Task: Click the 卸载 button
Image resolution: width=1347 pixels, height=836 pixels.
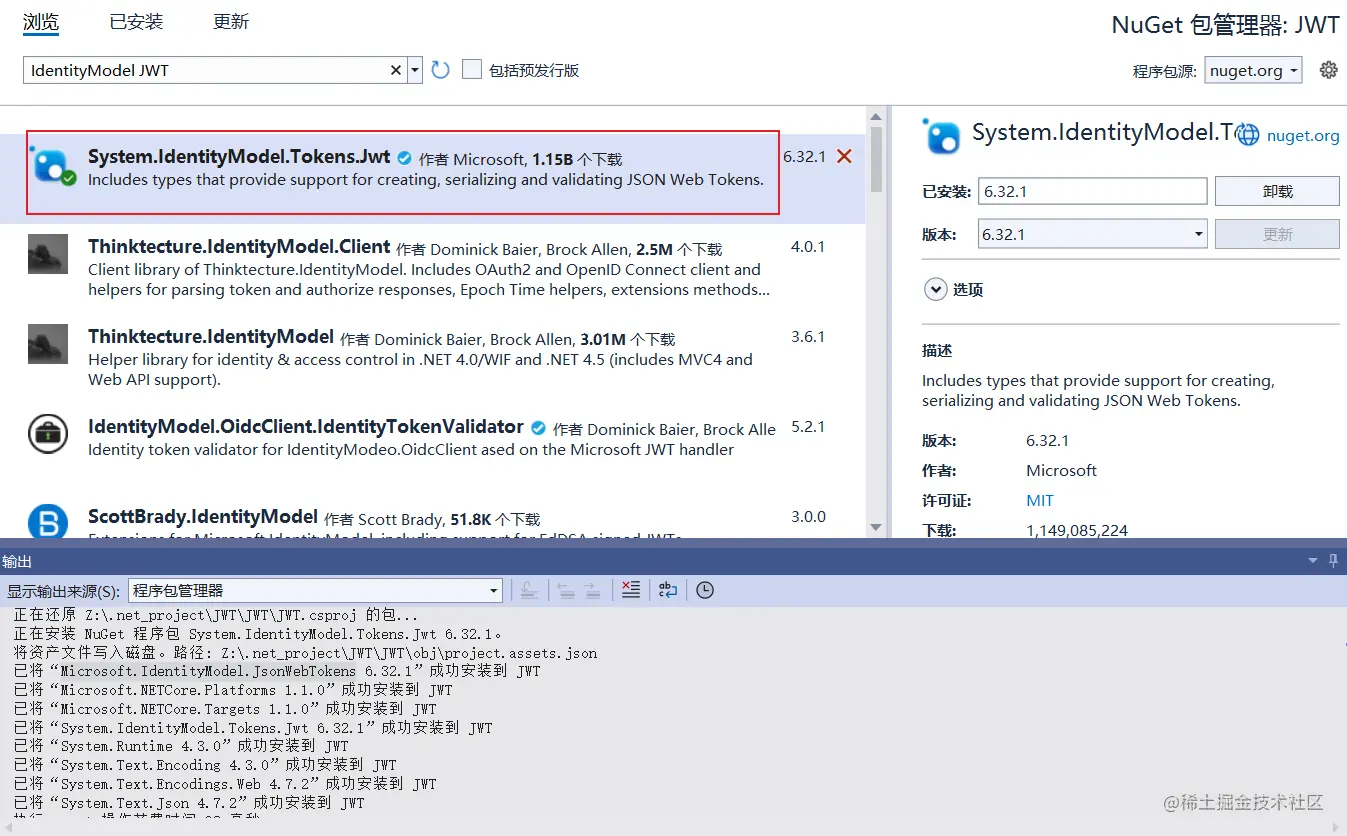Action: point(1277,191)
